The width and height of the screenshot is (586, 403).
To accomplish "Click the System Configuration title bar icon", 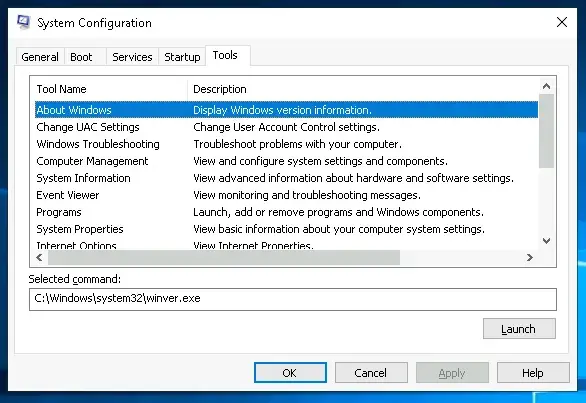I will (x=24, y=22).
